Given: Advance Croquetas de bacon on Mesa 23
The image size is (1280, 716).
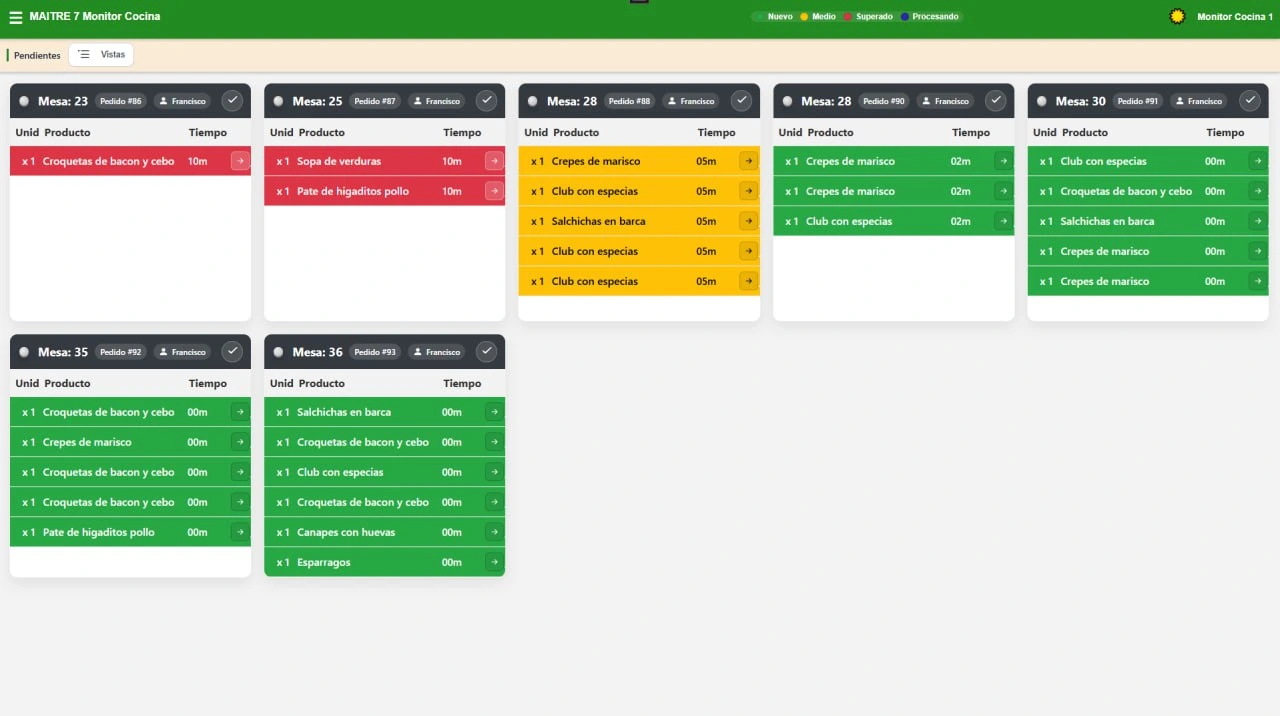Looking at the screenshot, I should (x=240, y=161).
